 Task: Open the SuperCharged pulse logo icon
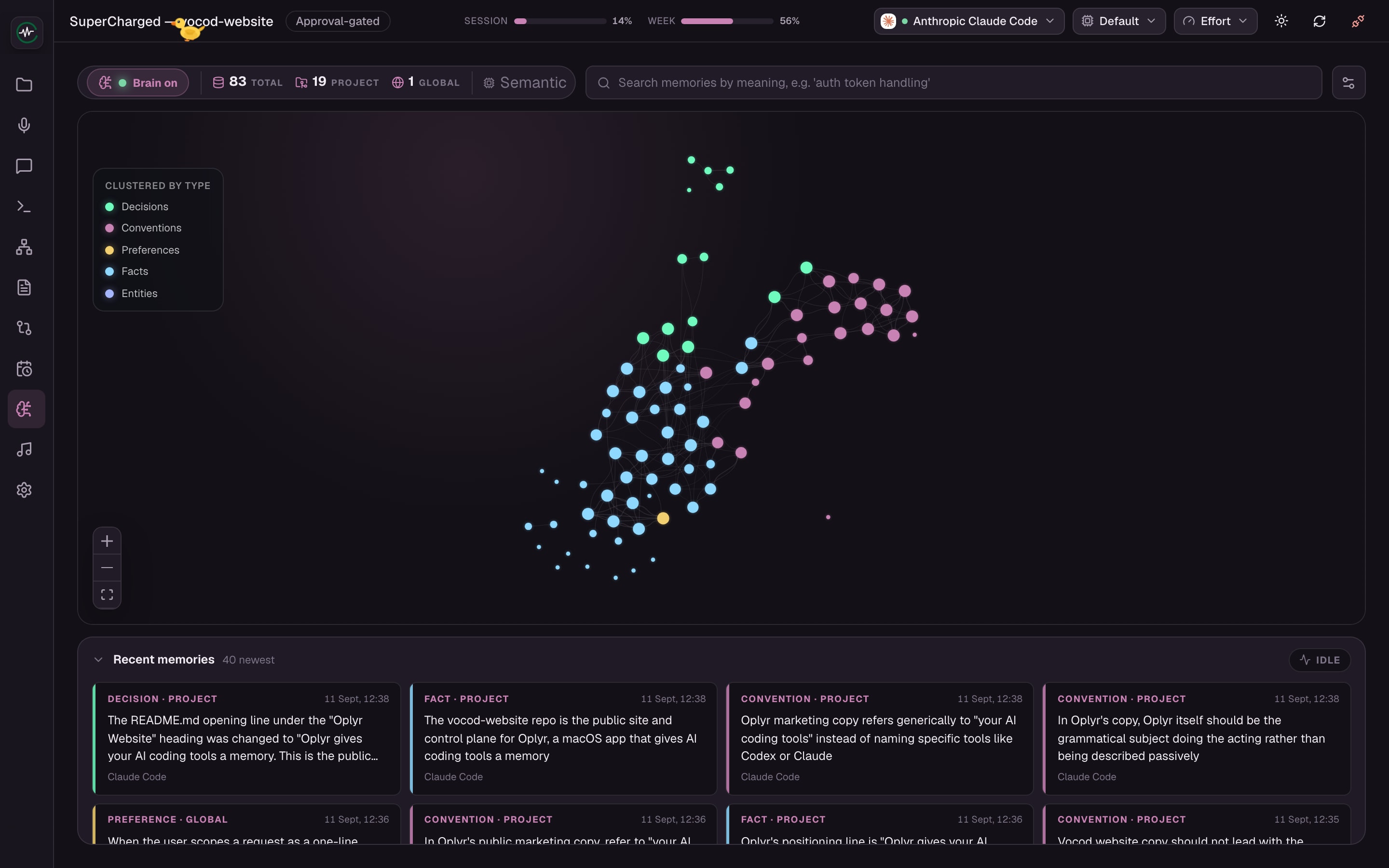tap(27, 32)
